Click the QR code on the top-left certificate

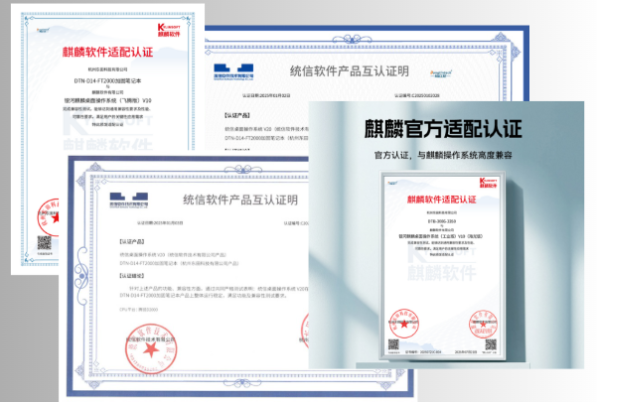tap(44, 243)
